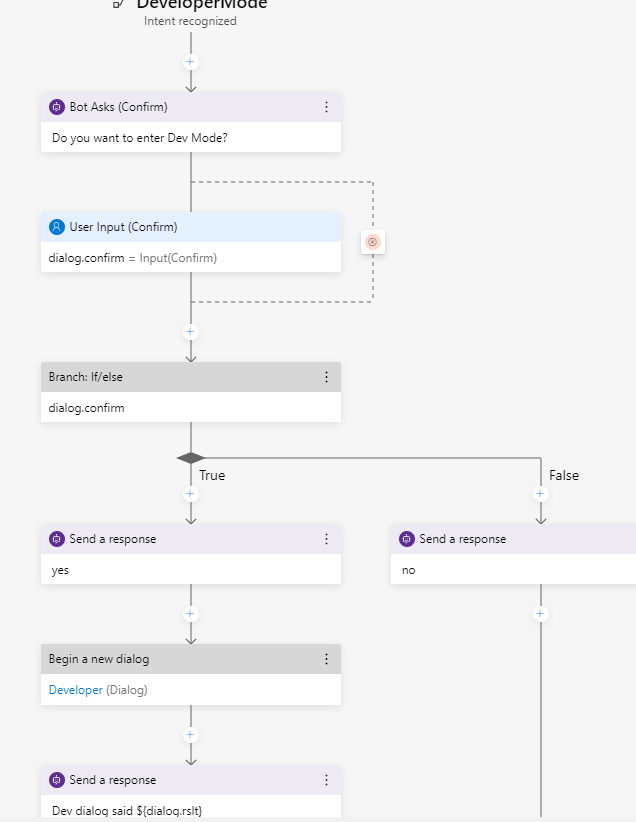The image size is (636, 822).
Task: Click the purple bot icon on Bot Asks
Action: coord(57,107)
